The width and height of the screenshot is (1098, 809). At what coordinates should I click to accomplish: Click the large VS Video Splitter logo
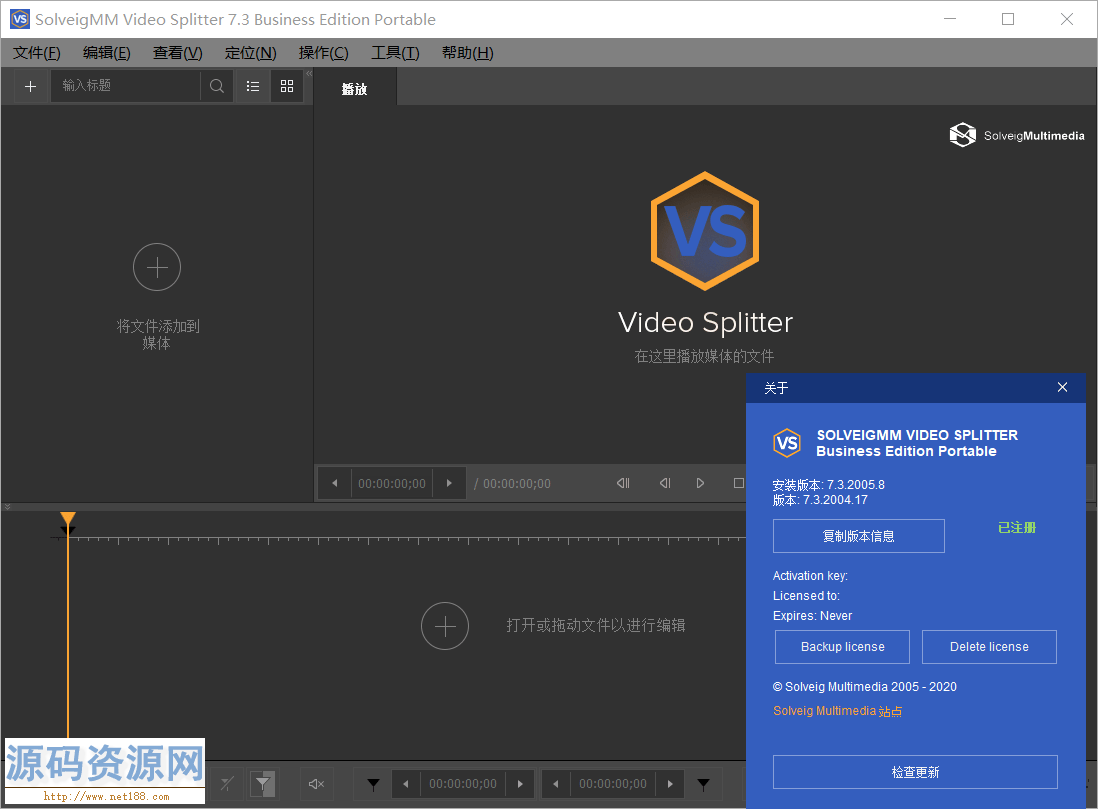point(705,231)
